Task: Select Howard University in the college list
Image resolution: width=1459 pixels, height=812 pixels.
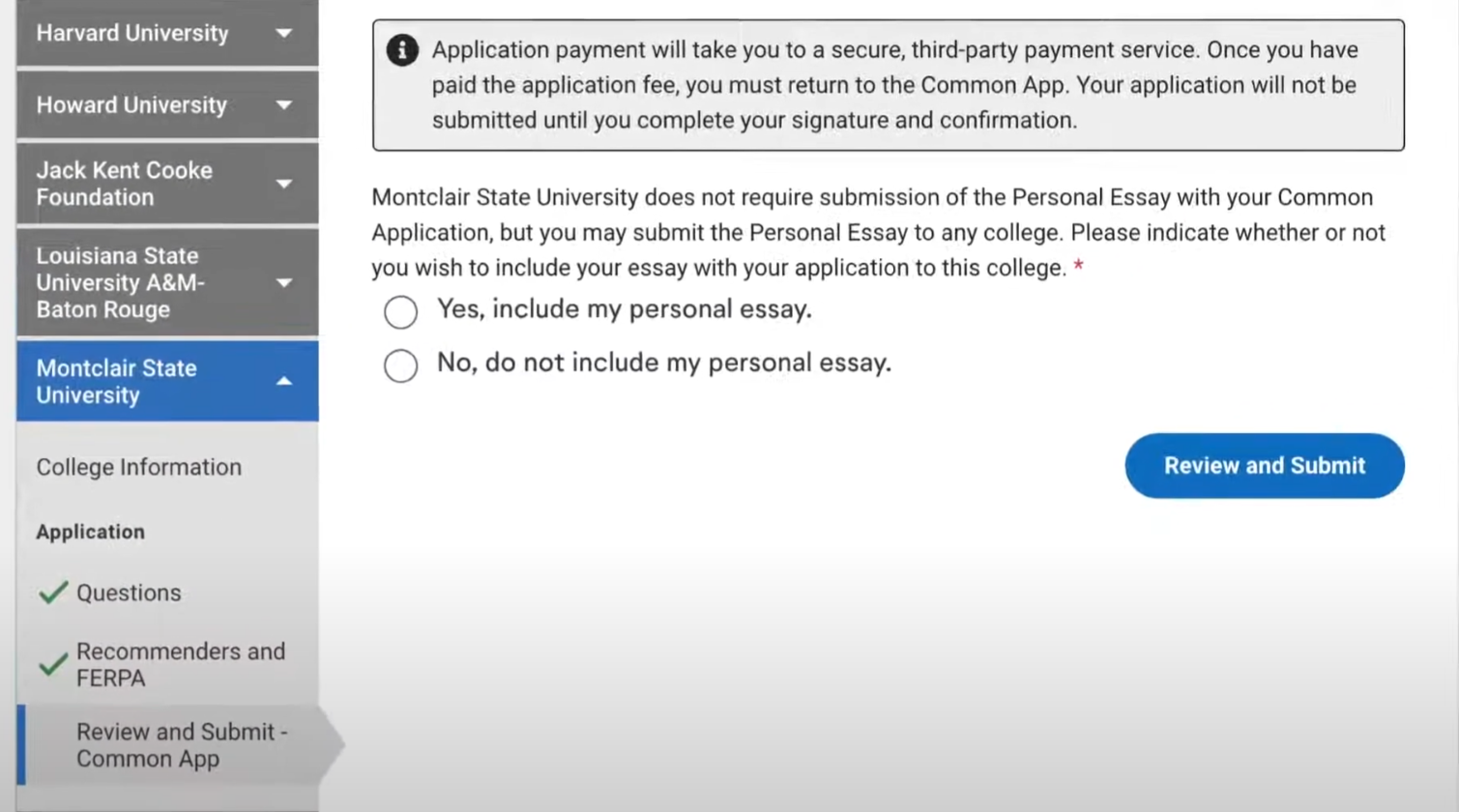Action: coord(131,104)
